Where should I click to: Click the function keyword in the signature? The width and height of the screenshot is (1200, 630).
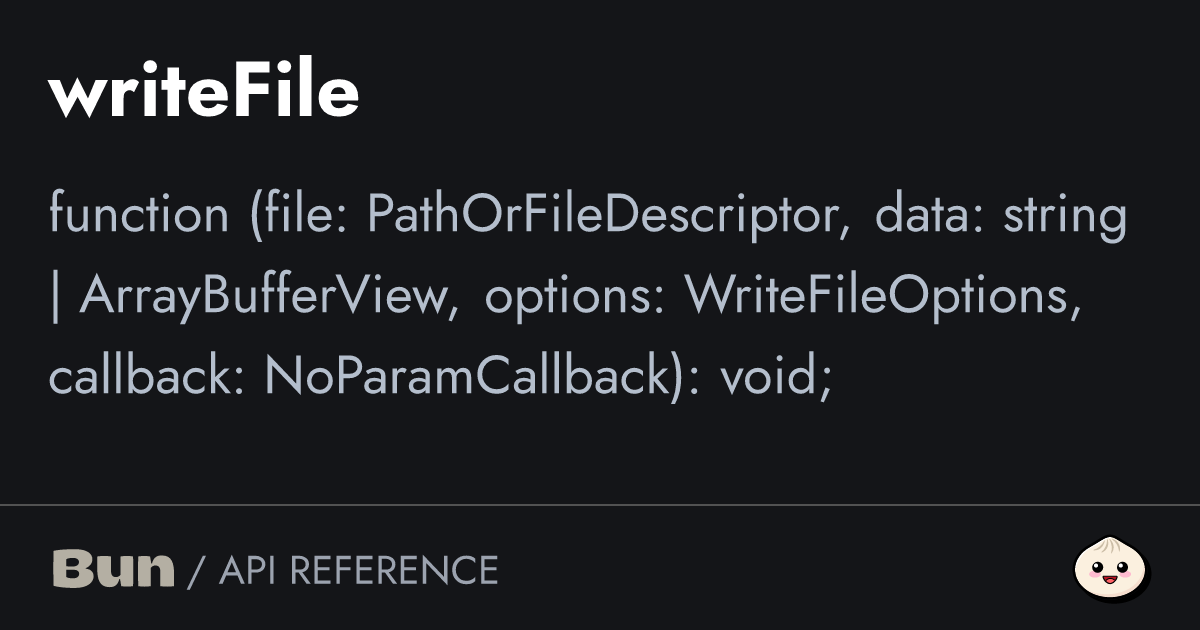click(x=138, y=214)
